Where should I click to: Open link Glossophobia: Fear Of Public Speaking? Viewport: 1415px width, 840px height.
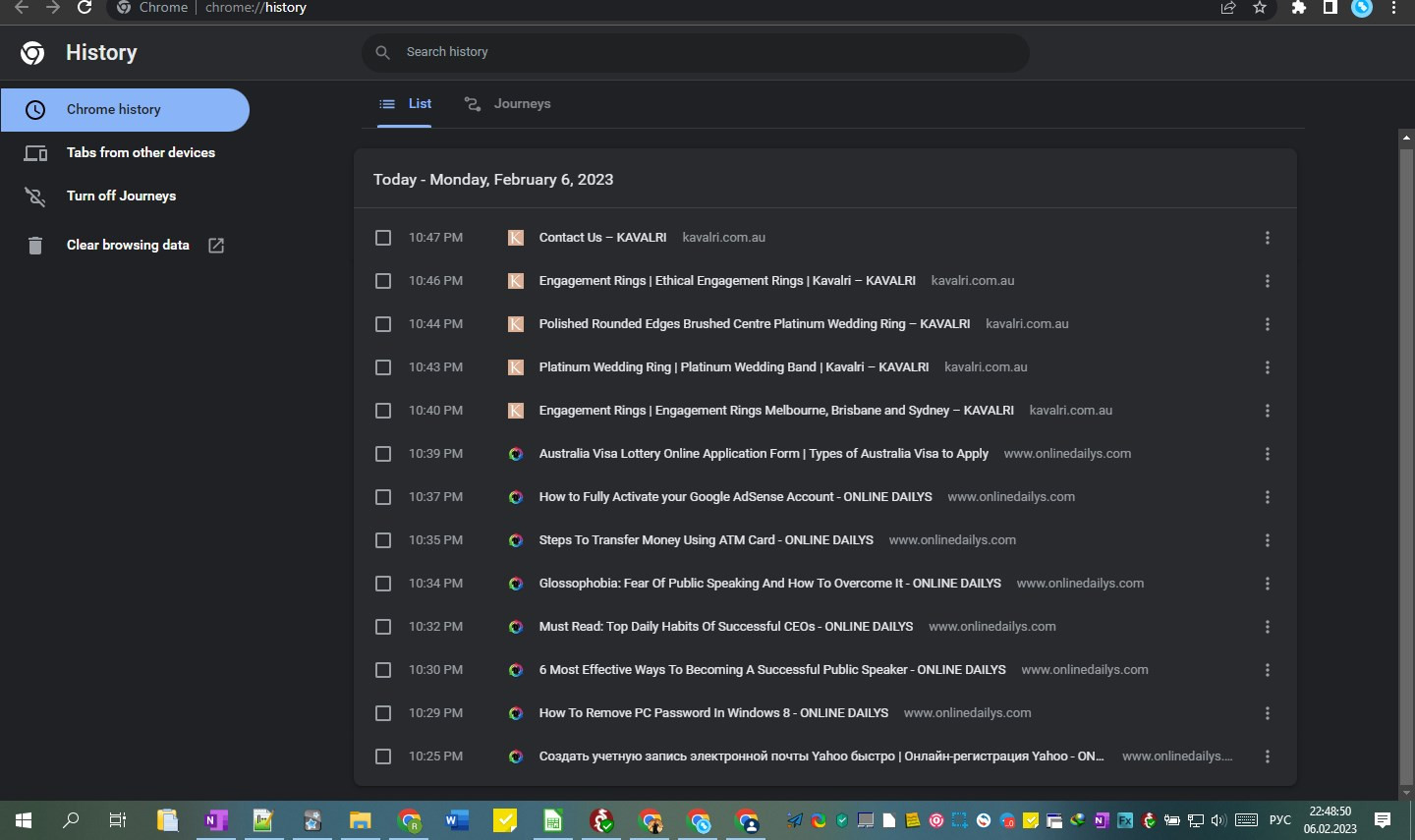pyautogui.click(x=769, y=584)
